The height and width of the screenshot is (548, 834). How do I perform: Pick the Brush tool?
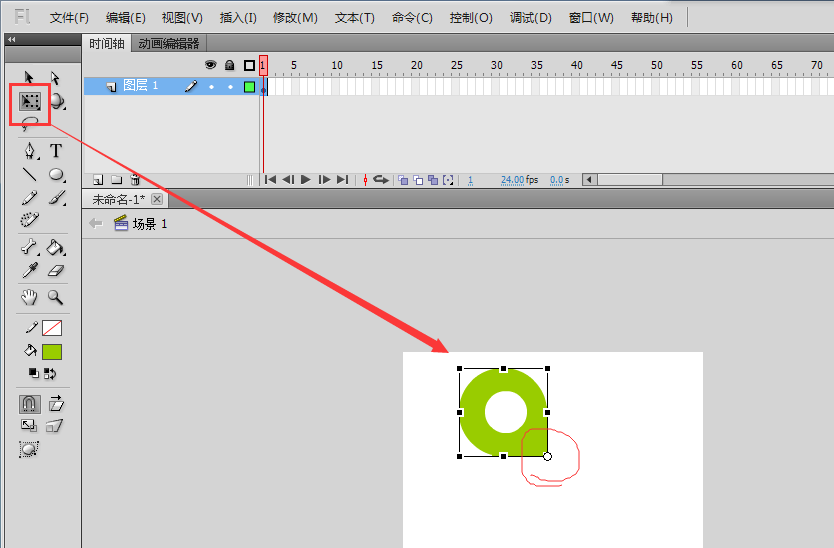coord(56,198)
